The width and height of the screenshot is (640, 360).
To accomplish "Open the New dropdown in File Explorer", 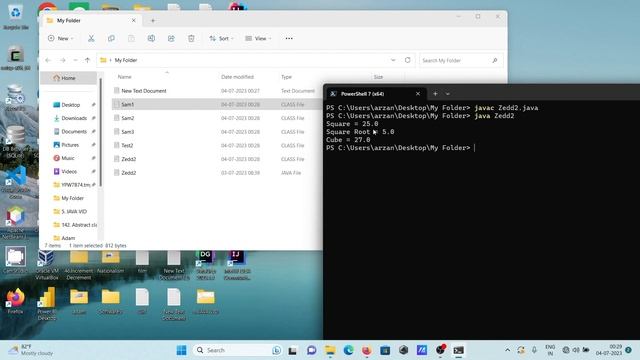I will [x=61, y=38].
